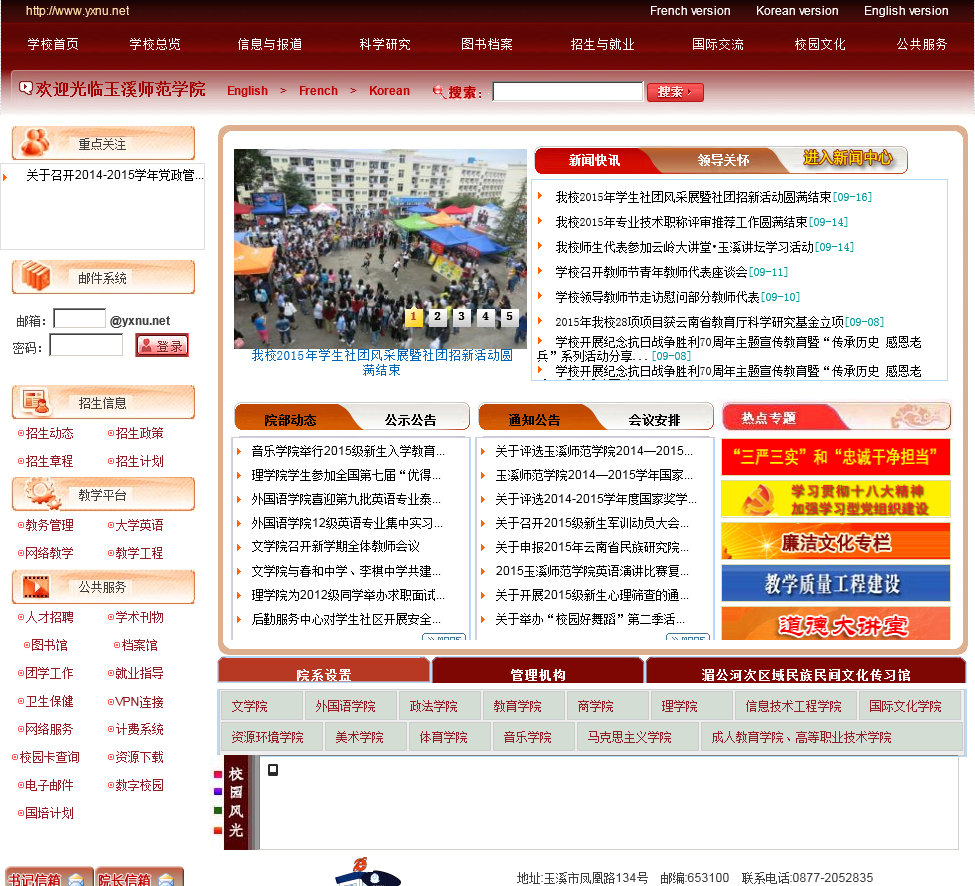
Task: Switch to the 会议安排 tab
Action: pyautogui.click(x=654, y=420)
